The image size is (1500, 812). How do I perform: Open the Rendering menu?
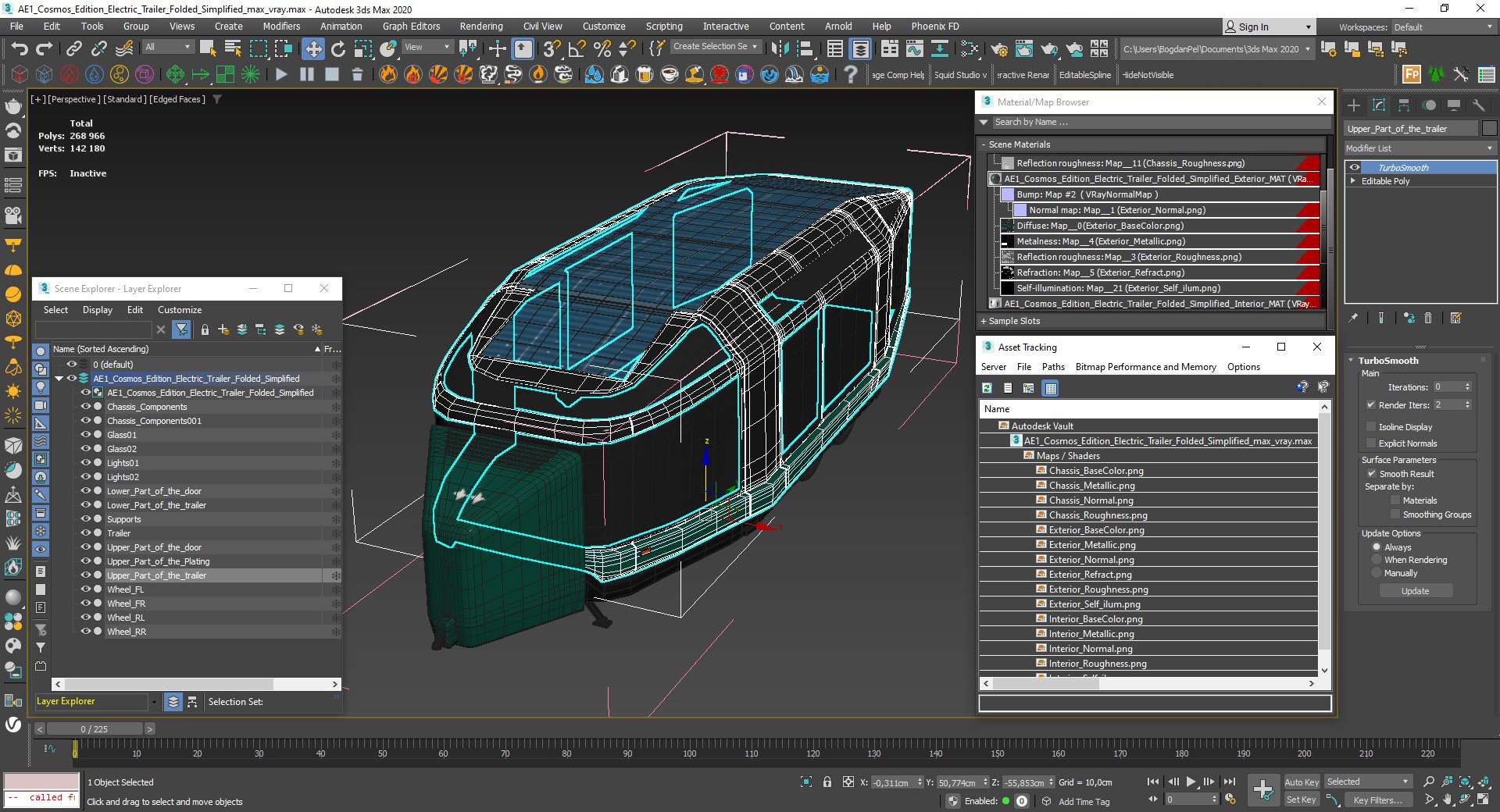coord(481,27)
